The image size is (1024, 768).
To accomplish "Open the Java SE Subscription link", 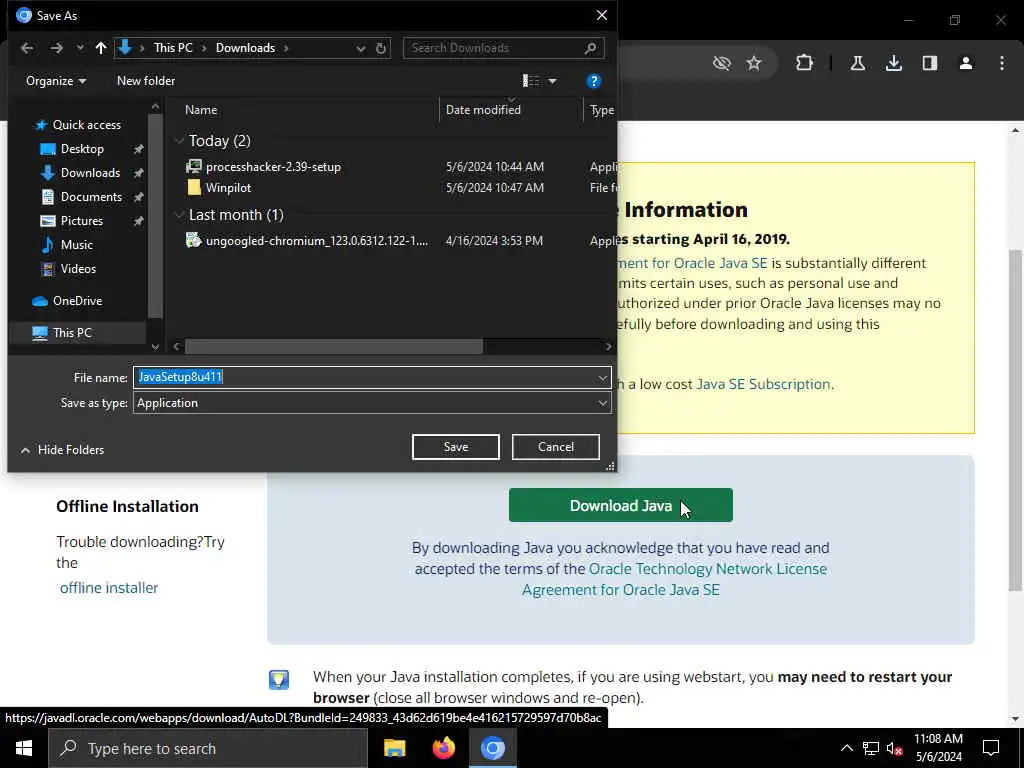I will click(x=763, y=384).
